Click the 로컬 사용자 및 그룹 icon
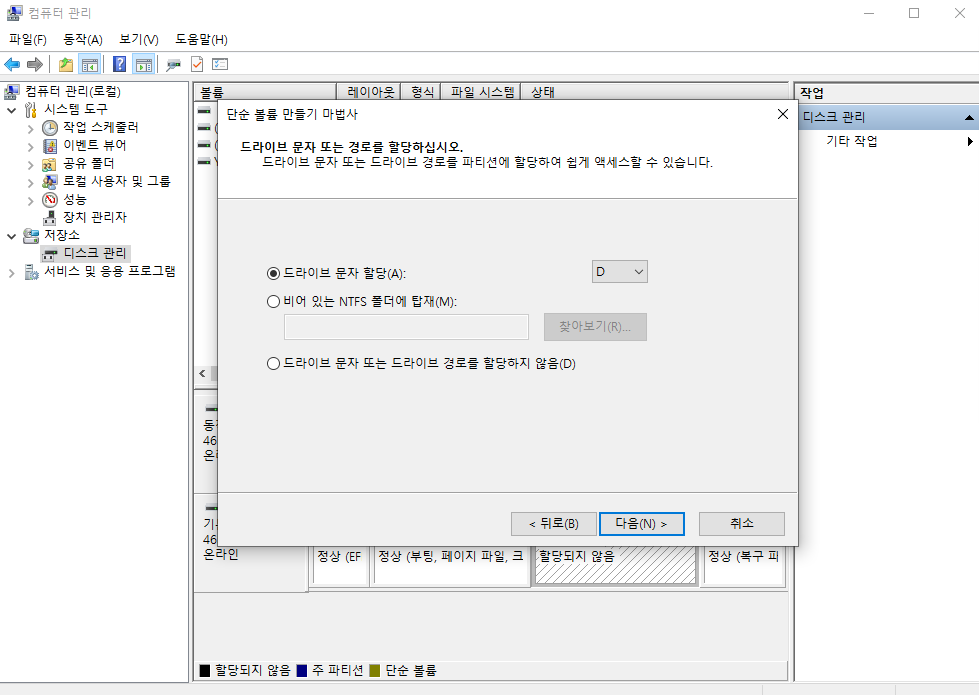The width and height of the screenshot is (979, 695). [x=50, y=182]
